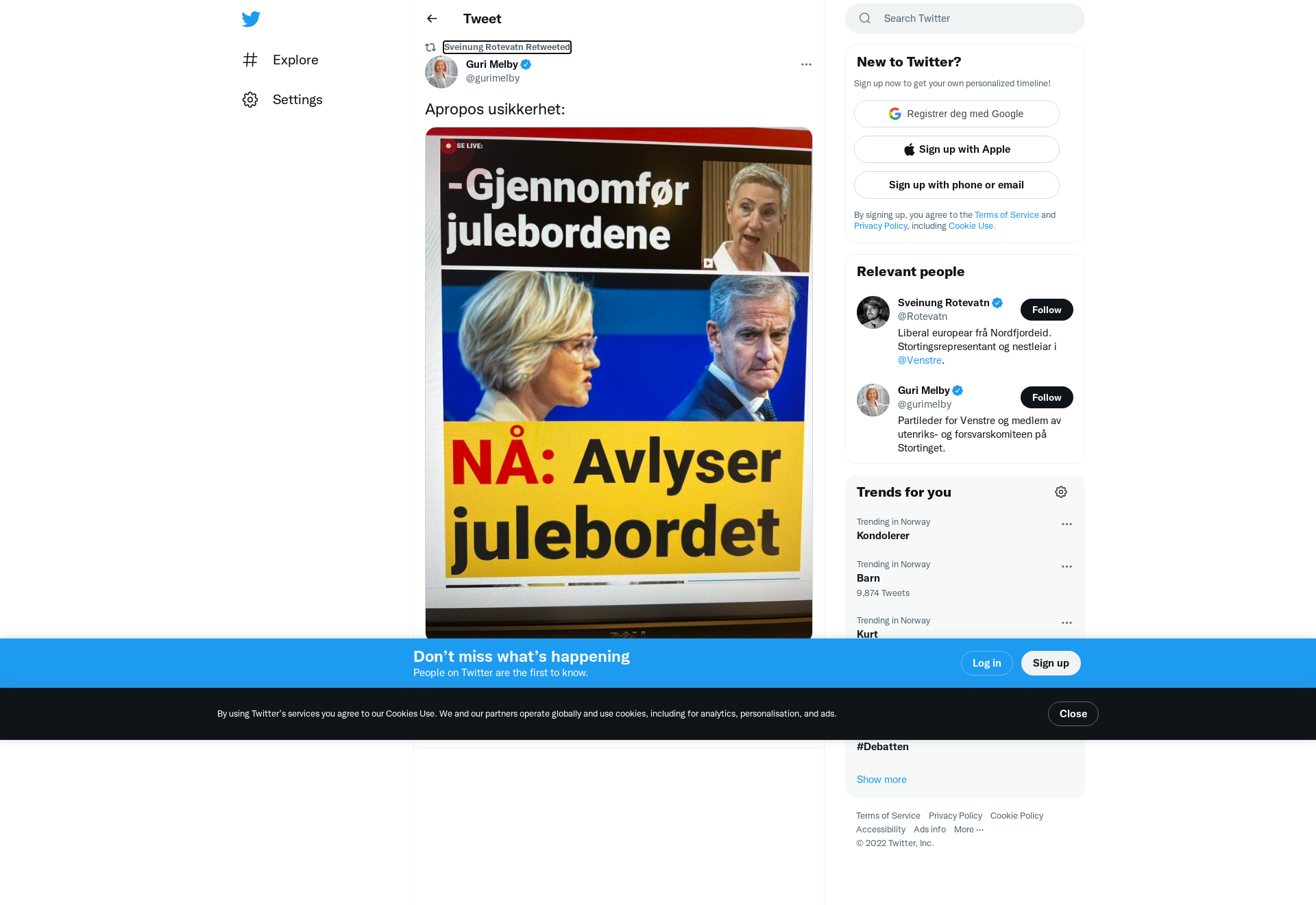Follow Sveinung Rotevatn
This screenshot has width=1316, height=905.
coord(1047,310)
